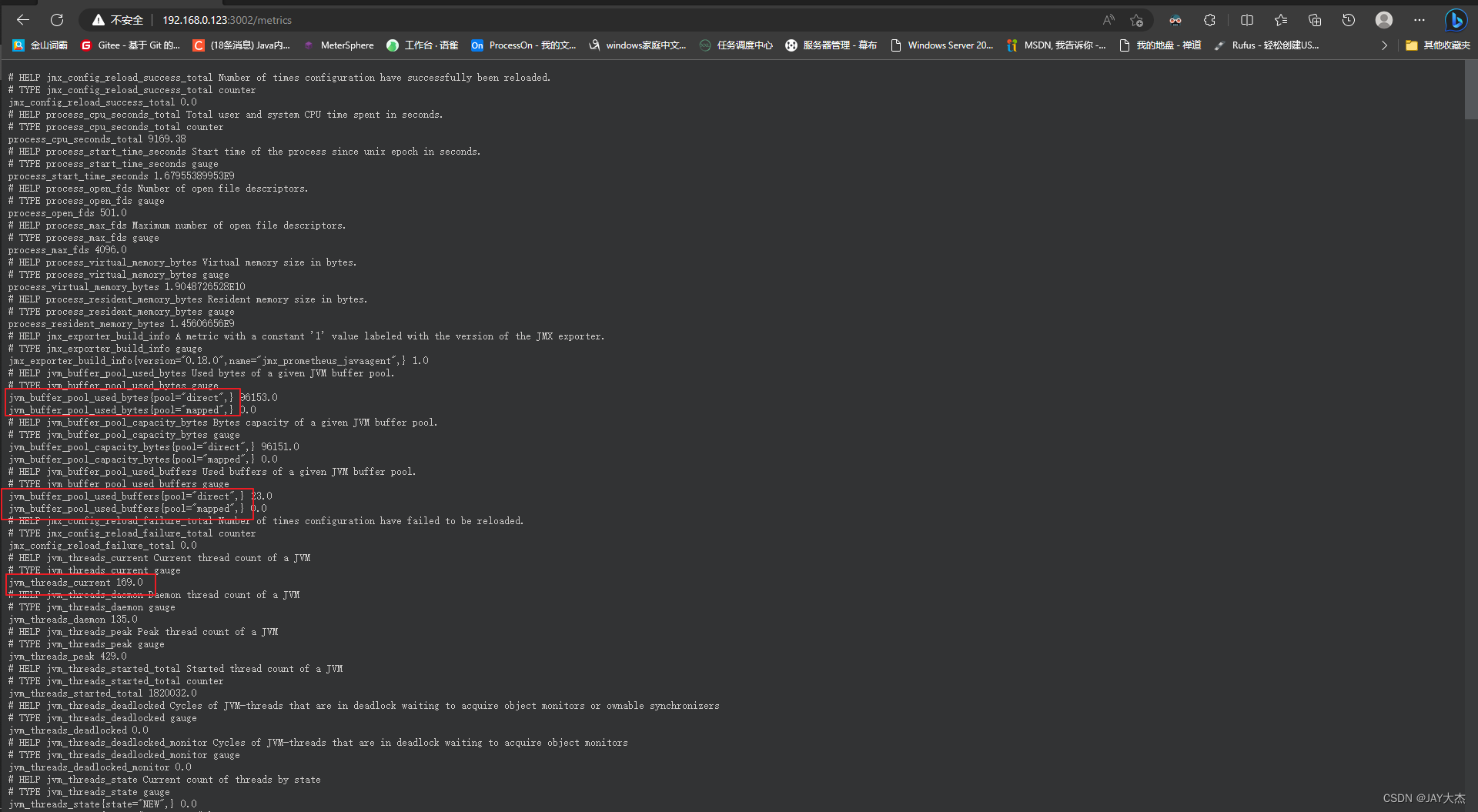Image resolution: width=1478 pixels, height=812 pixels.
Task: Open the goggles-face extension icon
Action: 1175,20
